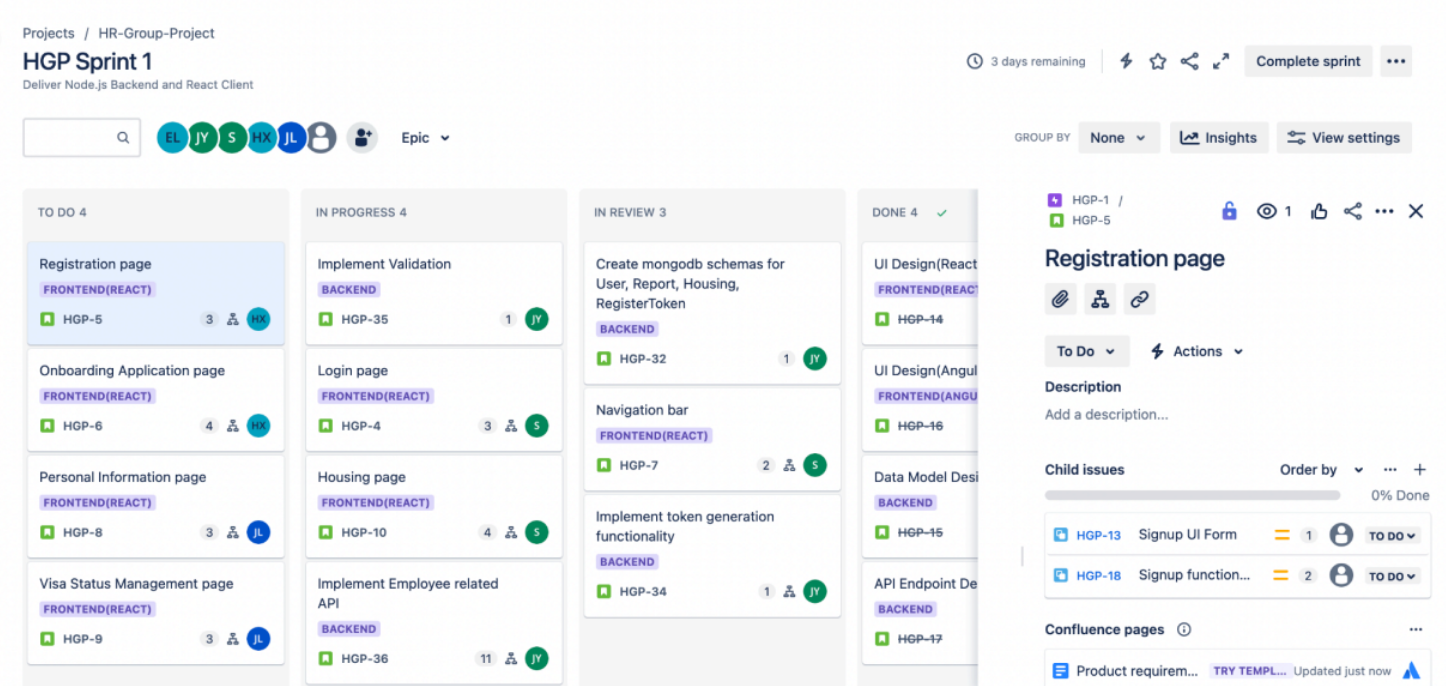Click the thumbs up vote icon
This screenshot has width=1446, height=686.
pos(1319,211)
